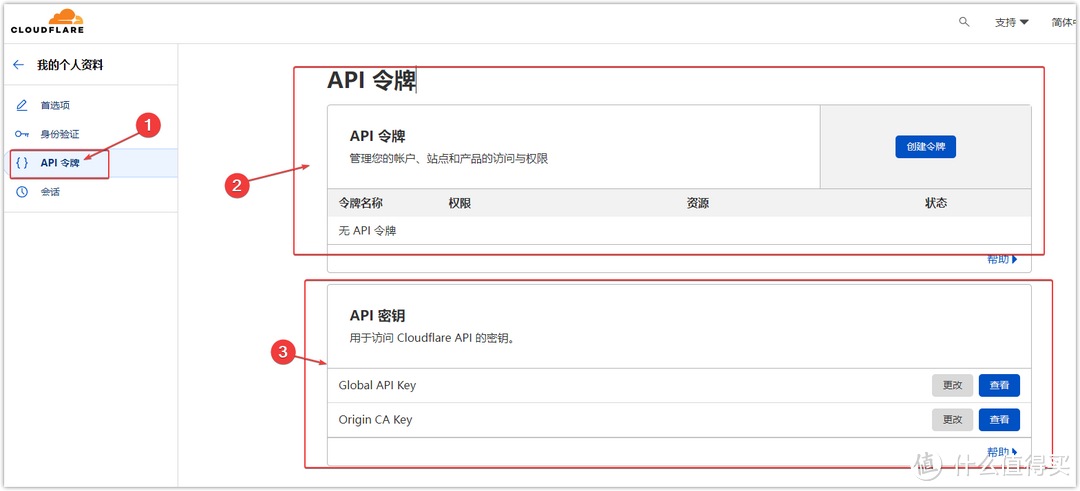Open search with the magnifier icon
1080x491 pixels.
(x=964, y=22)
